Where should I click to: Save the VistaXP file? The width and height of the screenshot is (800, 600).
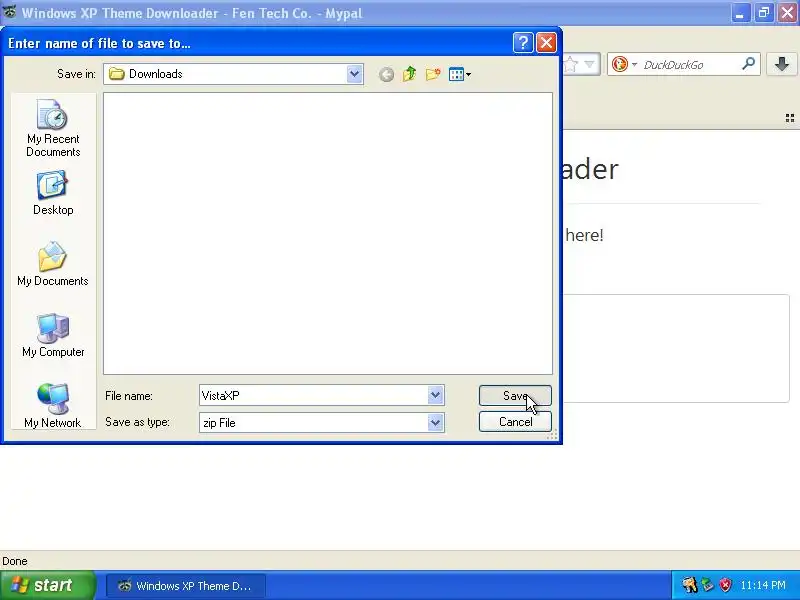click(515, 396)
